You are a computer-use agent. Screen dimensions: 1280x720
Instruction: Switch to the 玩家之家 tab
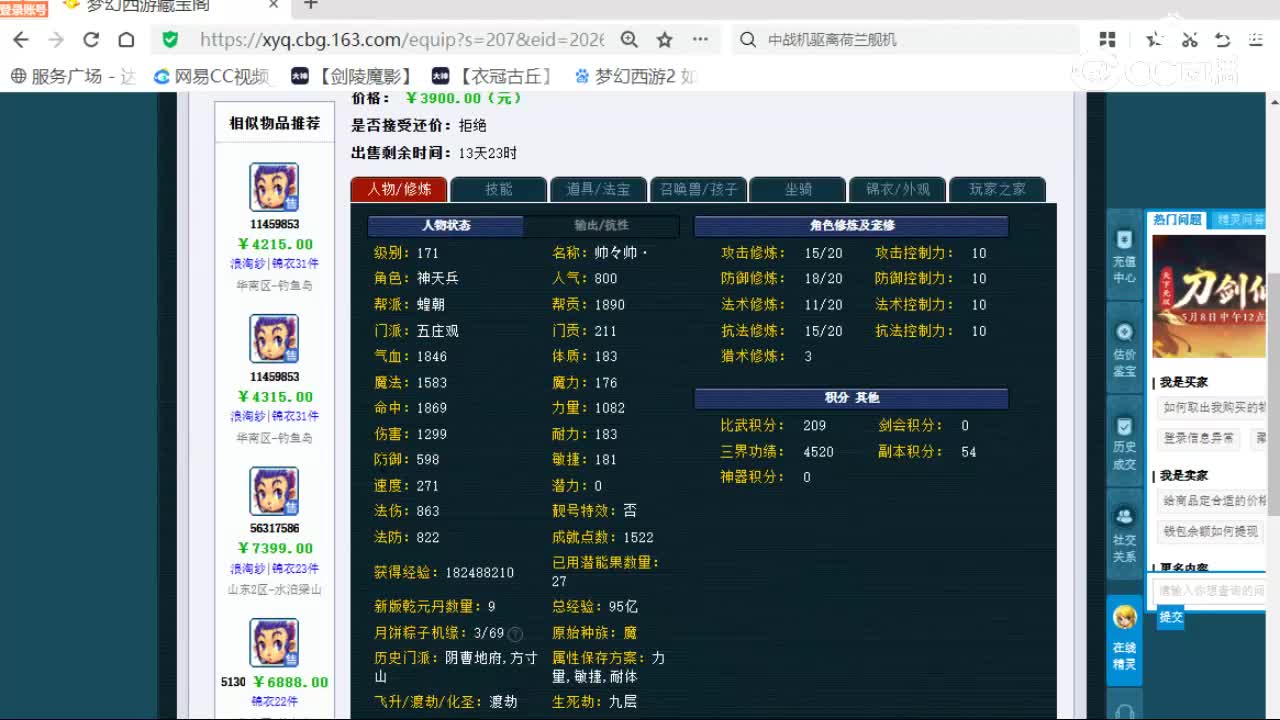pos(997,189)
